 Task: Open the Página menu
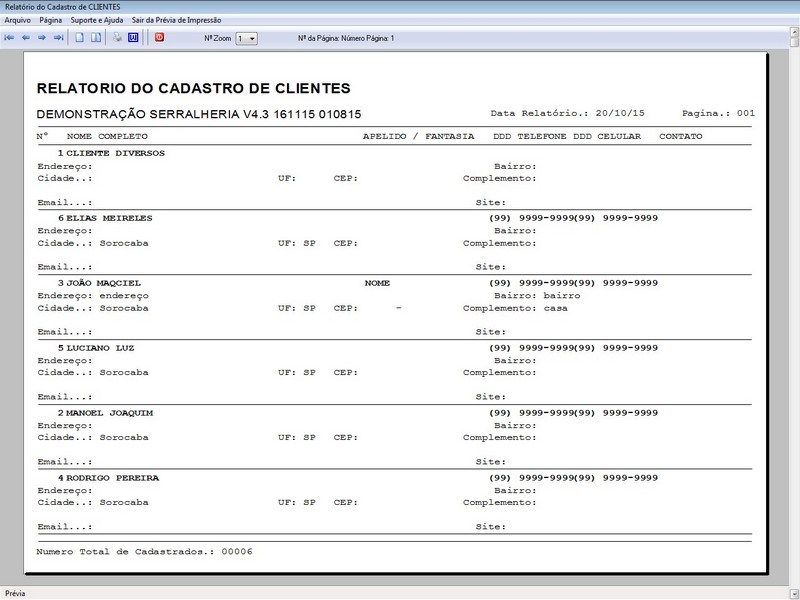click(x=50, y=18)
